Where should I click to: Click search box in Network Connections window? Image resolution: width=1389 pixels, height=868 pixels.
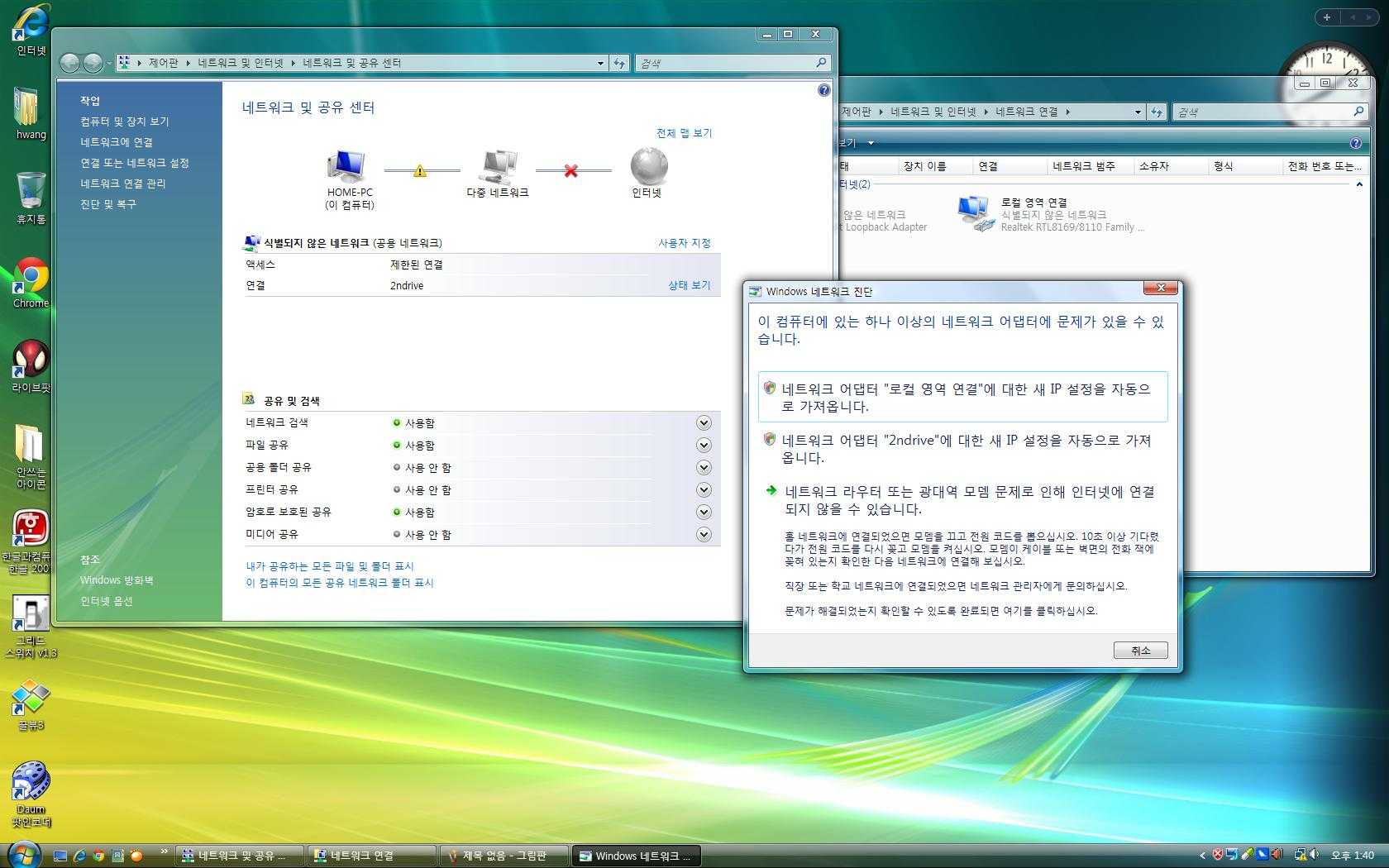pos(1269,112)
